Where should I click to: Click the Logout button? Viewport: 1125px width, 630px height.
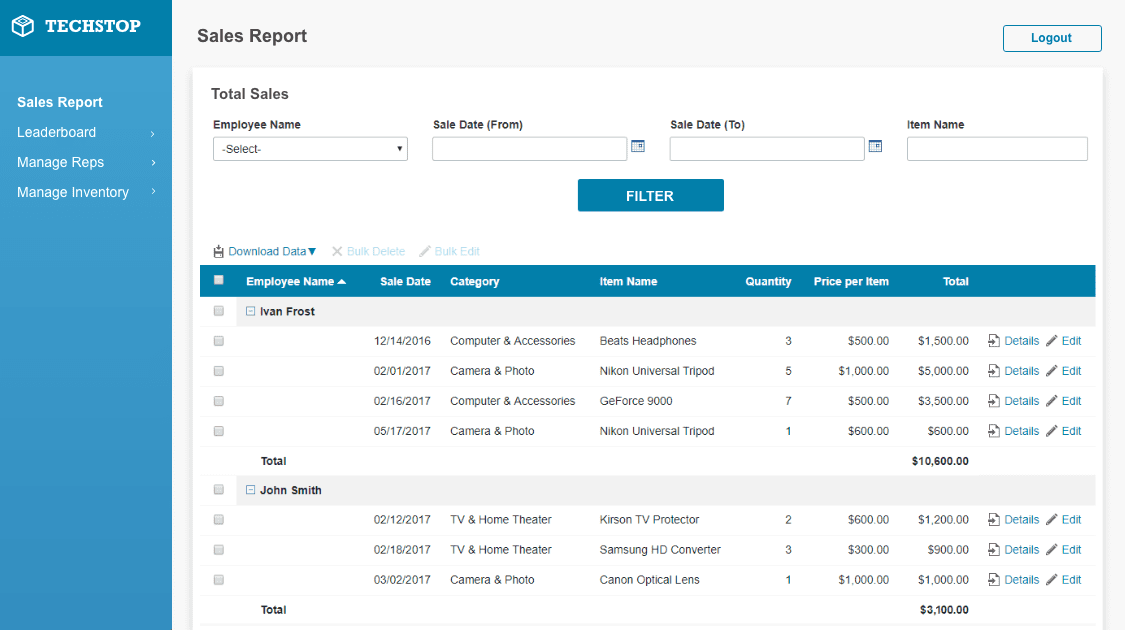coord(1051,38)
